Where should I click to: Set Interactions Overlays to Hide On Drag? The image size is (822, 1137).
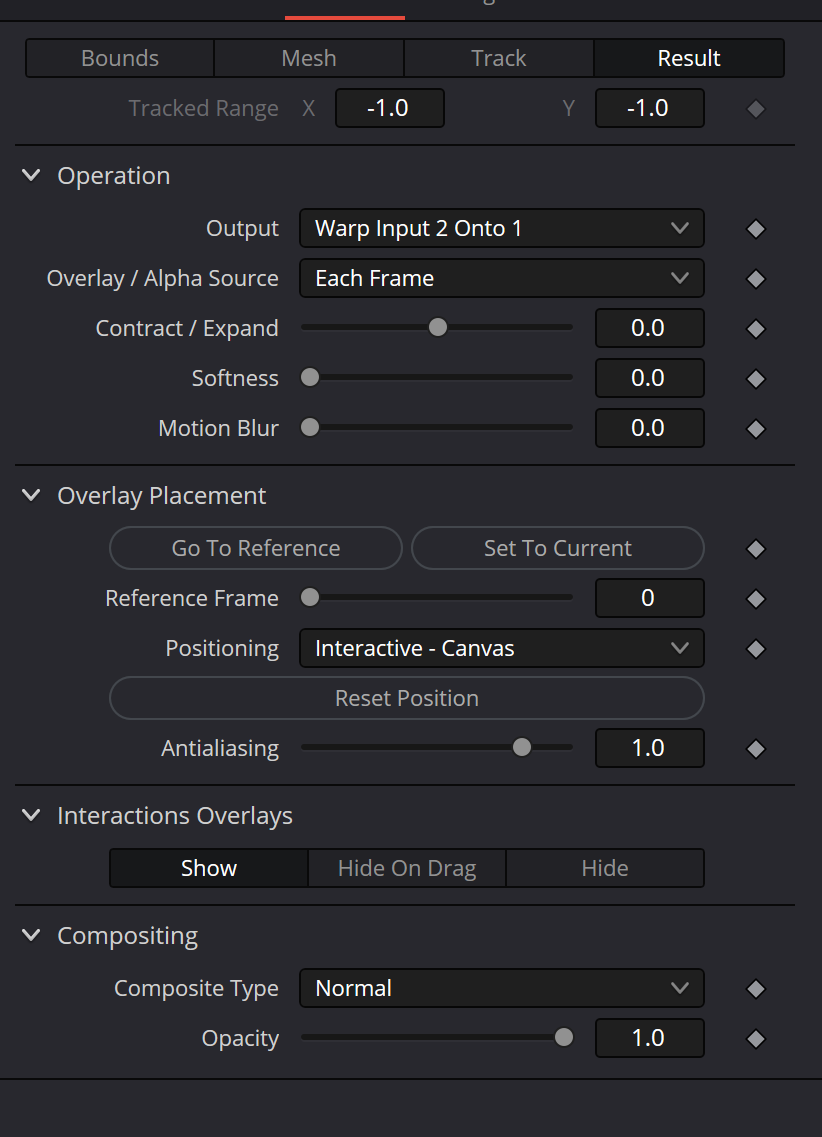pos(407,868)
